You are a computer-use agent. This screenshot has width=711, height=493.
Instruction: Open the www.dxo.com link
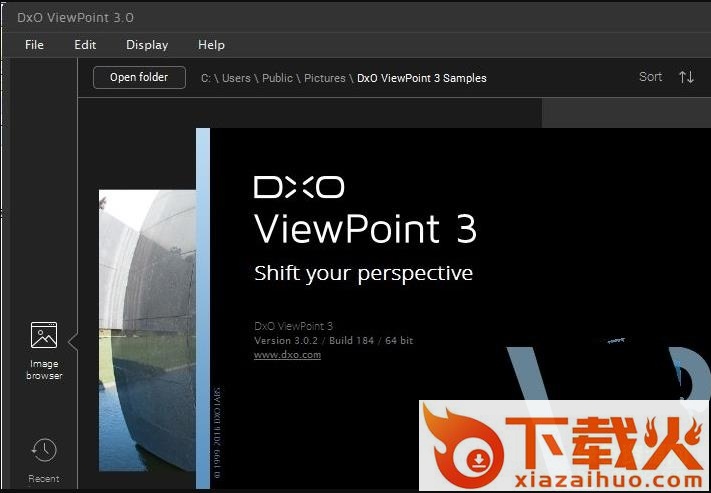coord(287,355)
